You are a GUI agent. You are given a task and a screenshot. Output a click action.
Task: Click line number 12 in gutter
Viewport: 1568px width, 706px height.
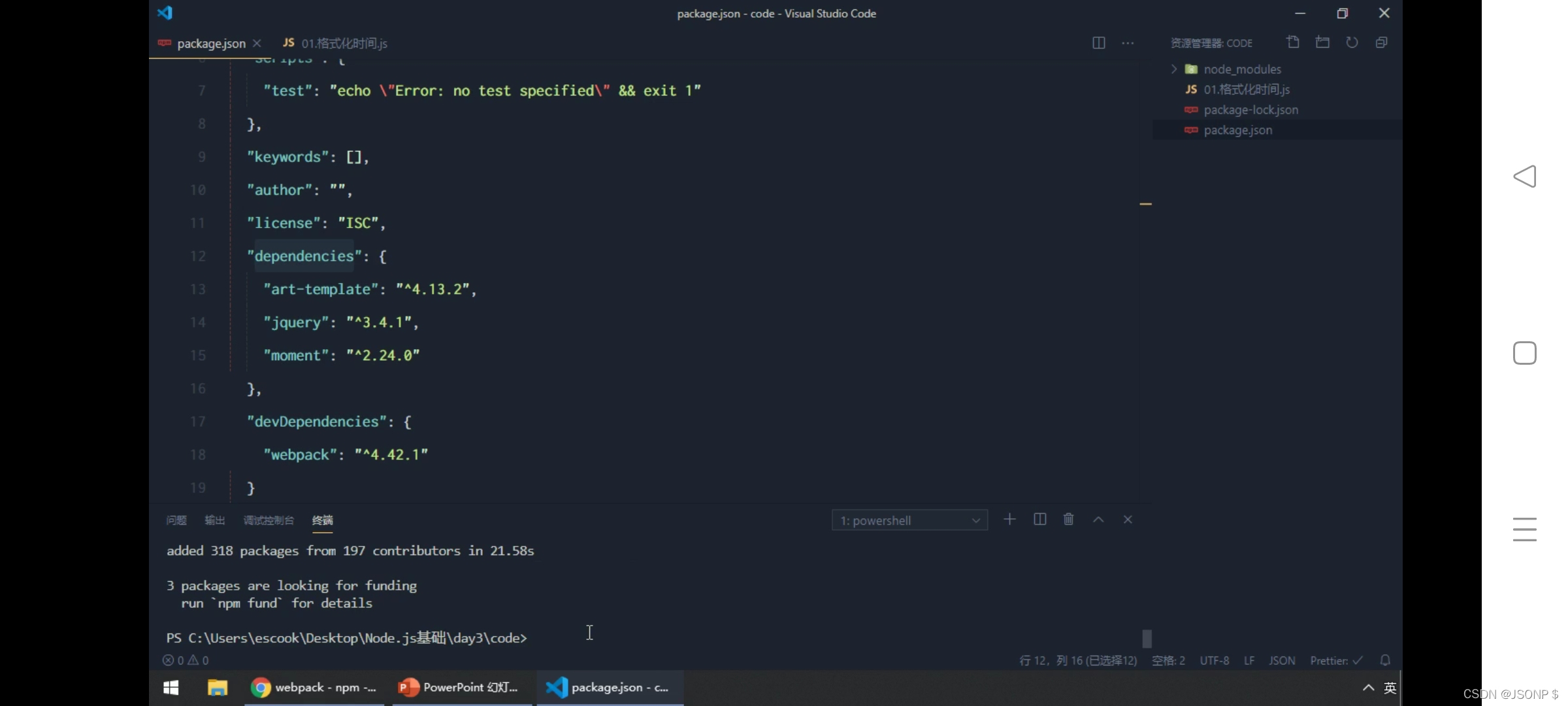point(198,256)
